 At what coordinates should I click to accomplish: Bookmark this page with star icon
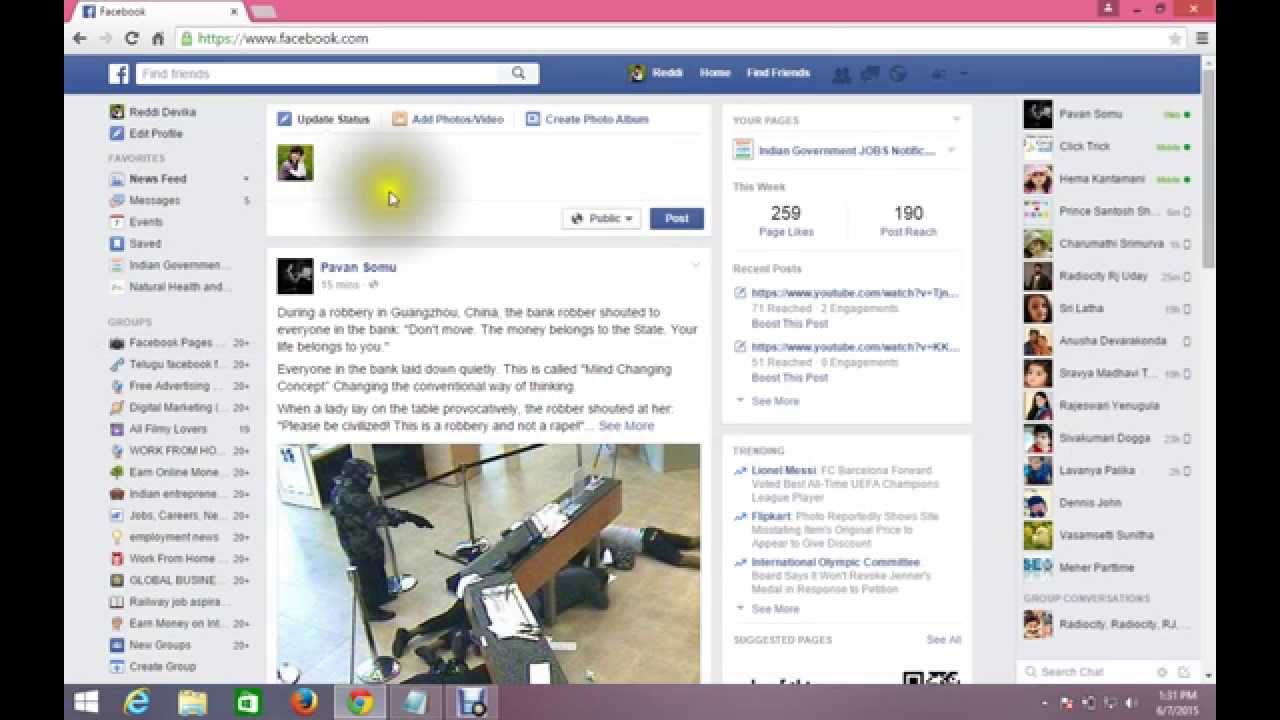click(1175, 38)
